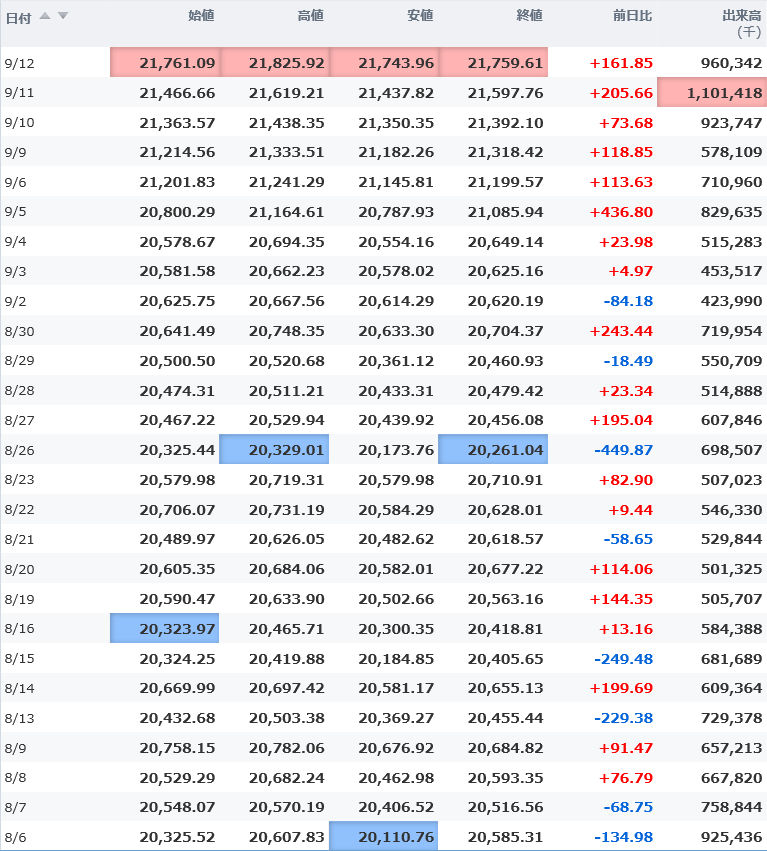767x851 pixels.
Task: Select opening value 21,201.83
Action: pos(177,182)
